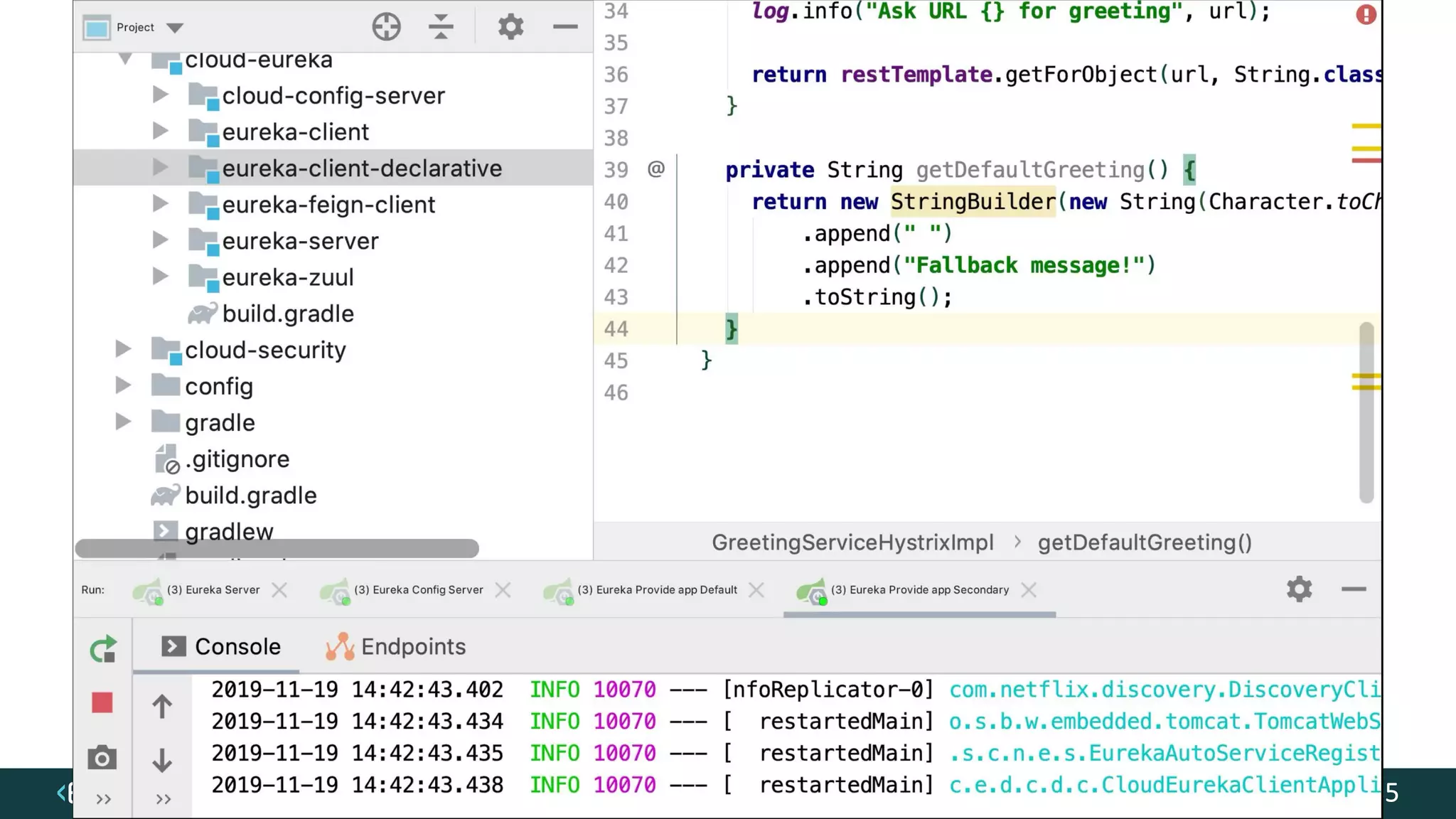This screenshot has width=1456, height=819.
Task: Open the Project view dropdown
Action: tap(175, 28)
